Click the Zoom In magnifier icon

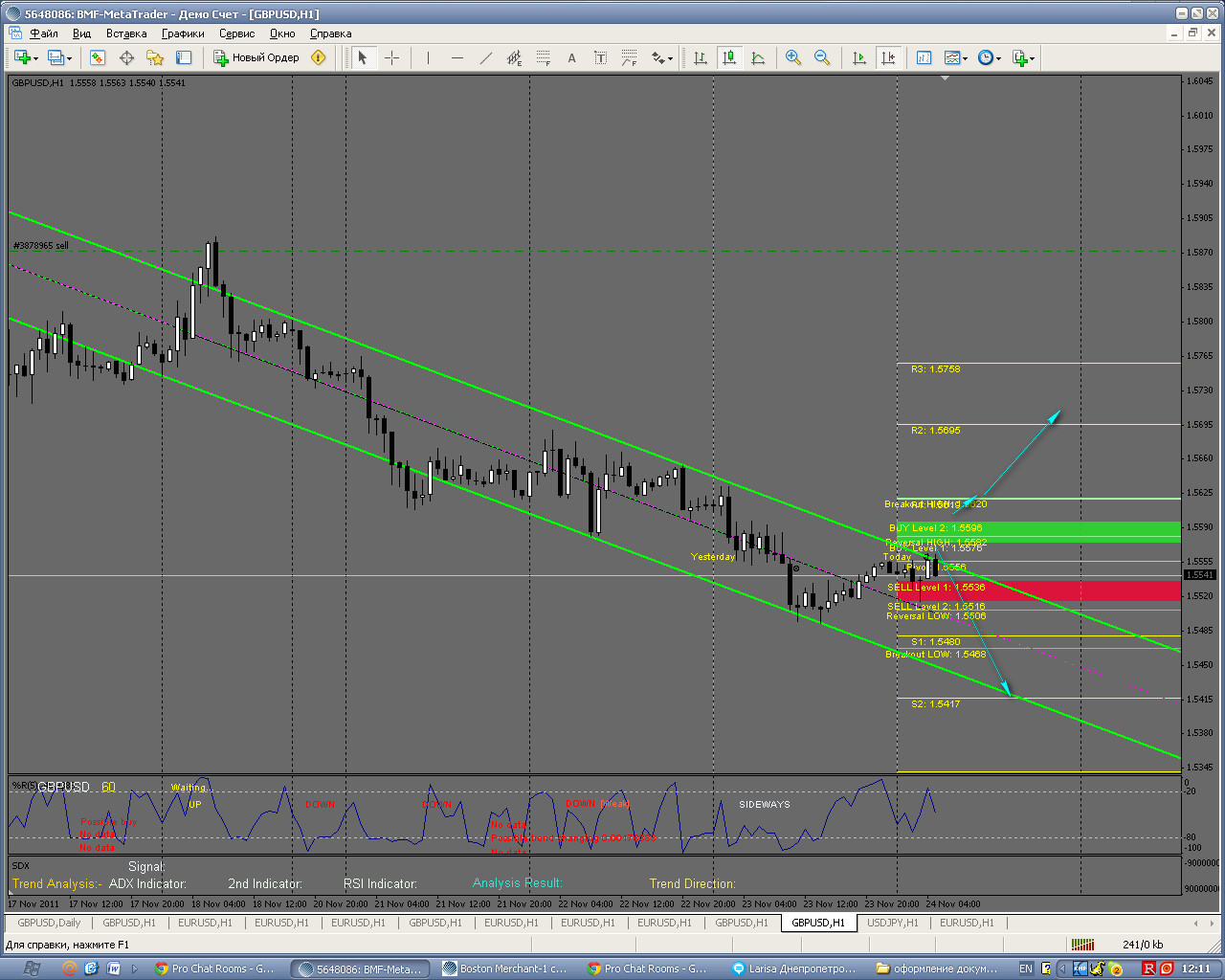pyautogui.click(x=792, y=57)
